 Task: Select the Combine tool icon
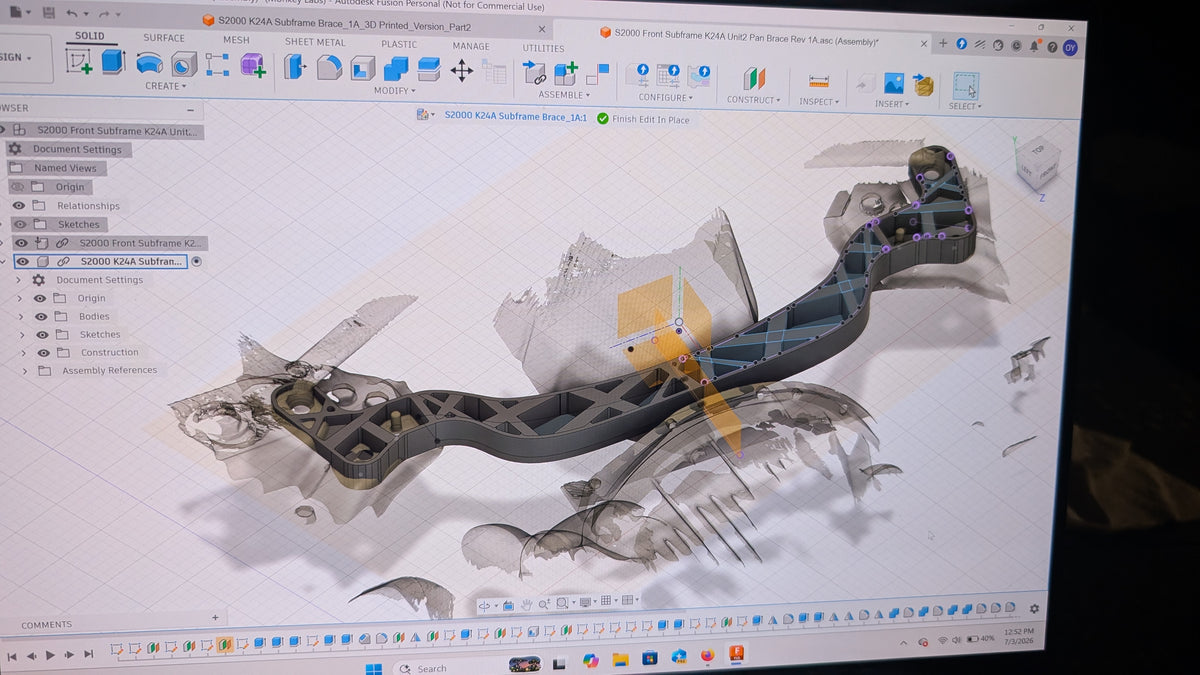click(x=396, y=68)
